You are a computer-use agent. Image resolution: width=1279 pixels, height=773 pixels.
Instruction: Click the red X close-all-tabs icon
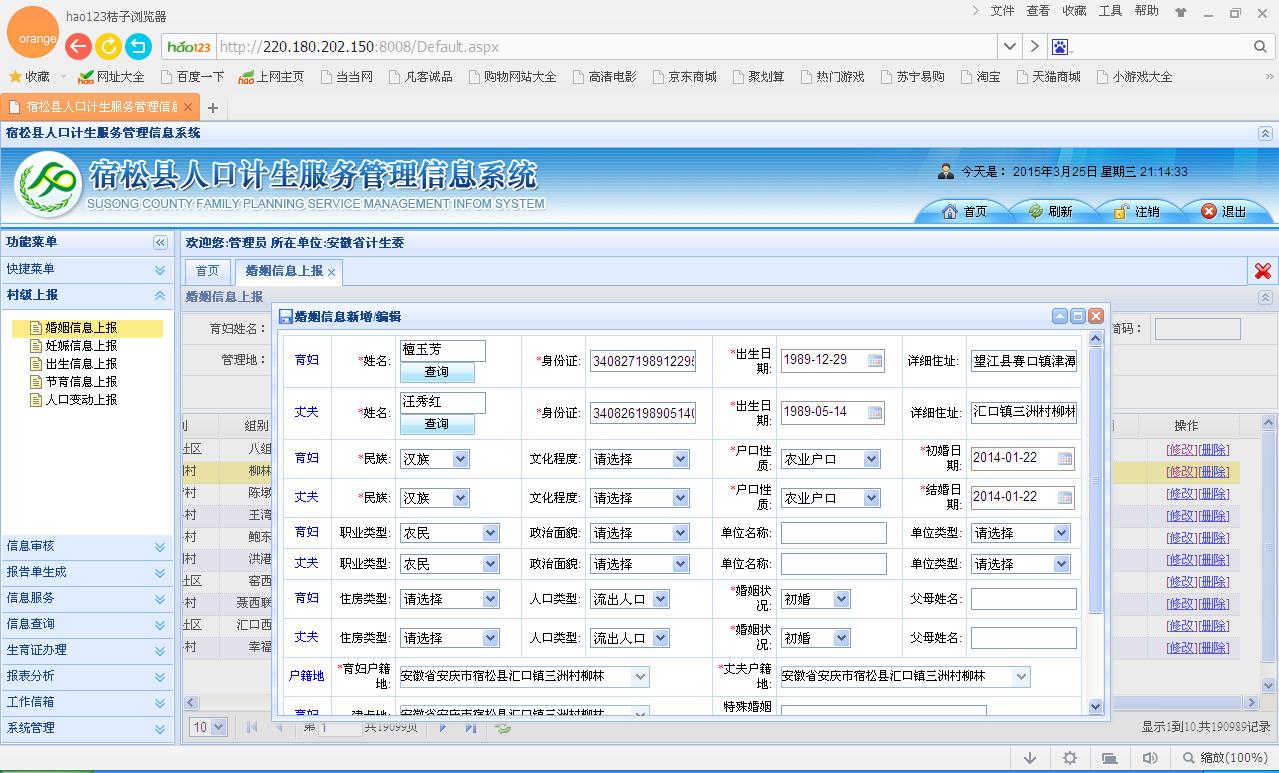pos(1263,270)
